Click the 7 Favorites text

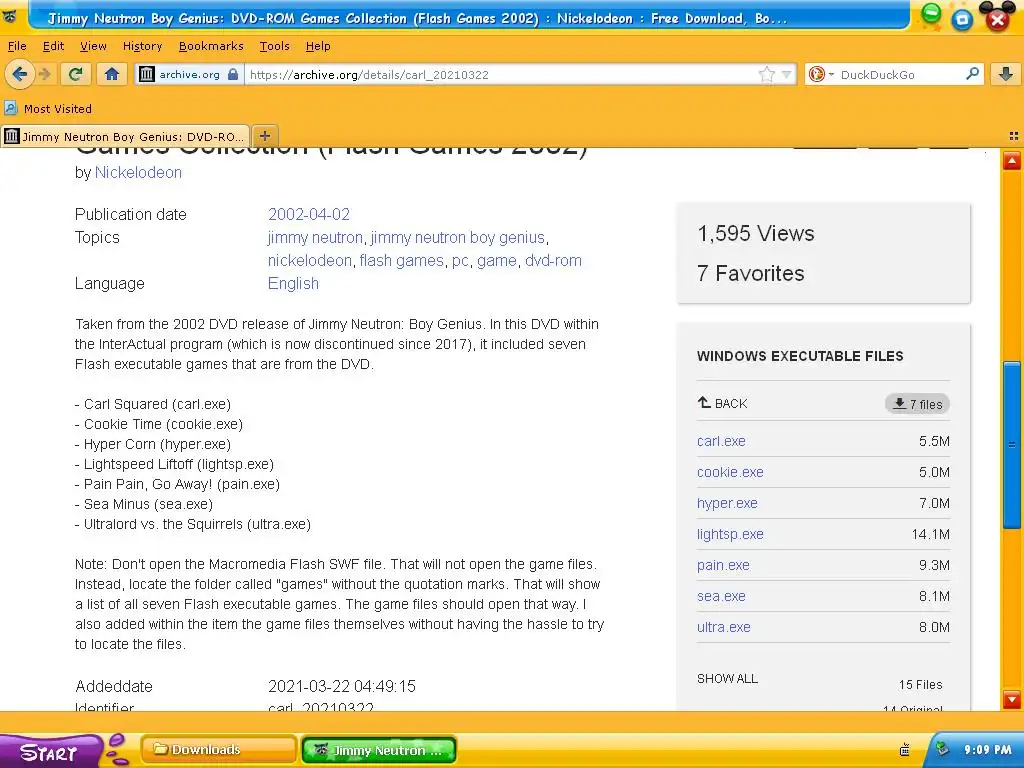click(750, 273)
